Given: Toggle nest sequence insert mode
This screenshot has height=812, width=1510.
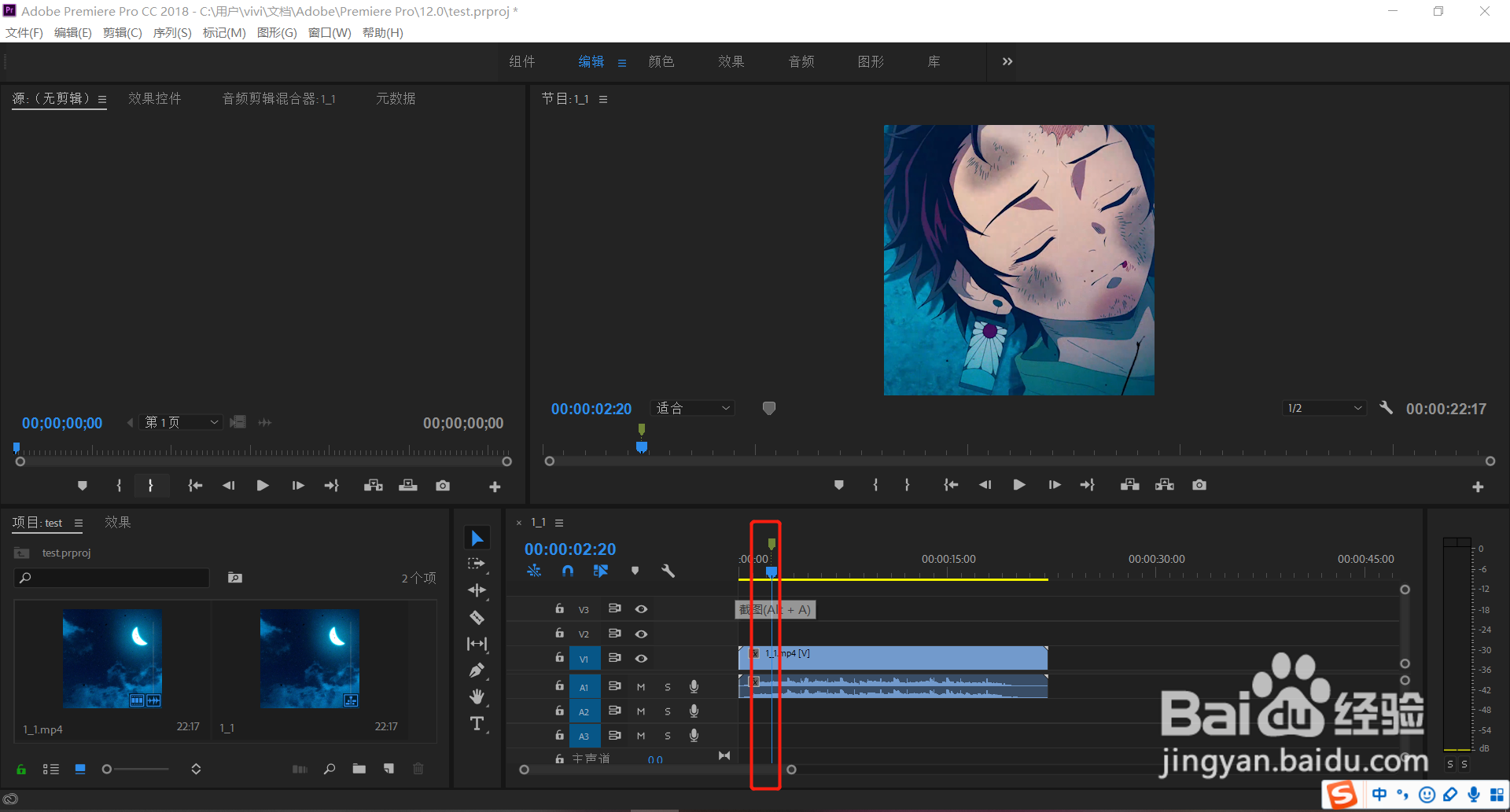Looking at the screenshot, I should click(x=534, y=571).
